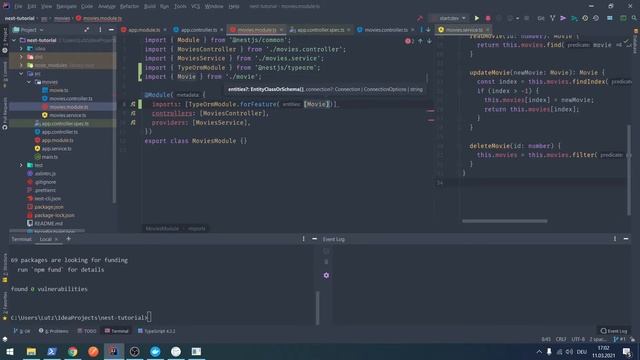Click the expand all icon in Project panel header
This screenshot has height=360, width=640.
coord(87,30)
